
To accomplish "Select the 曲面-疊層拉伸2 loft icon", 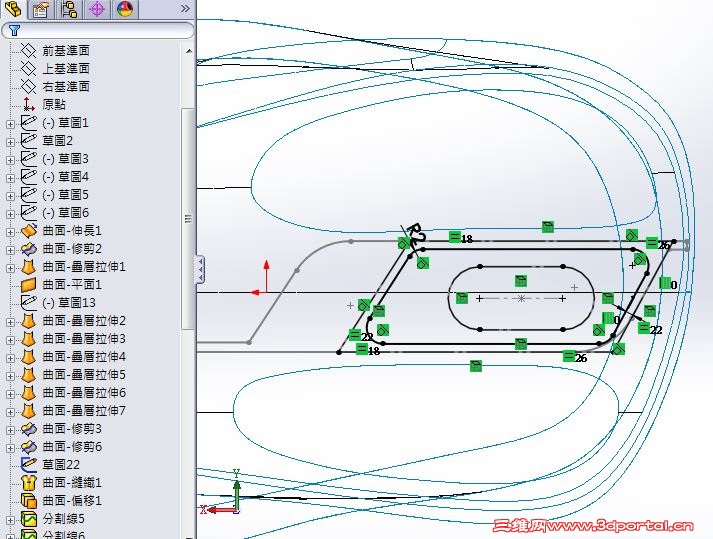I will (29, 321).
